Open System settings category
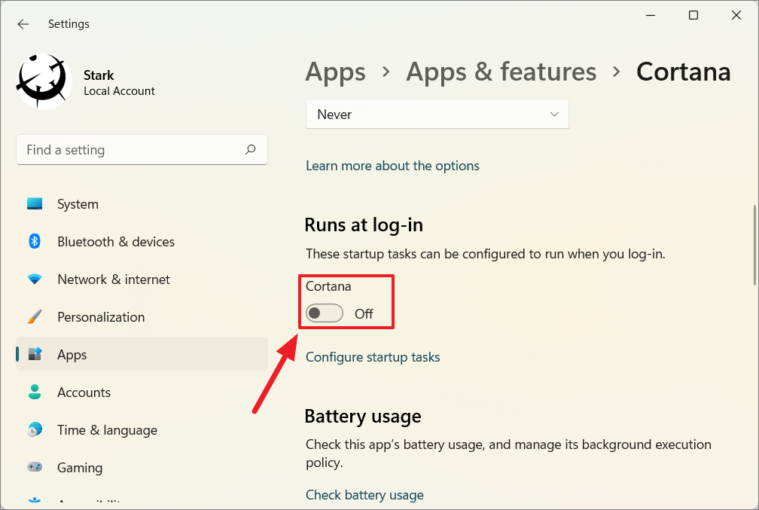This screenshot has width=759, height=510. pyautogui.click(x=142, y=204)
